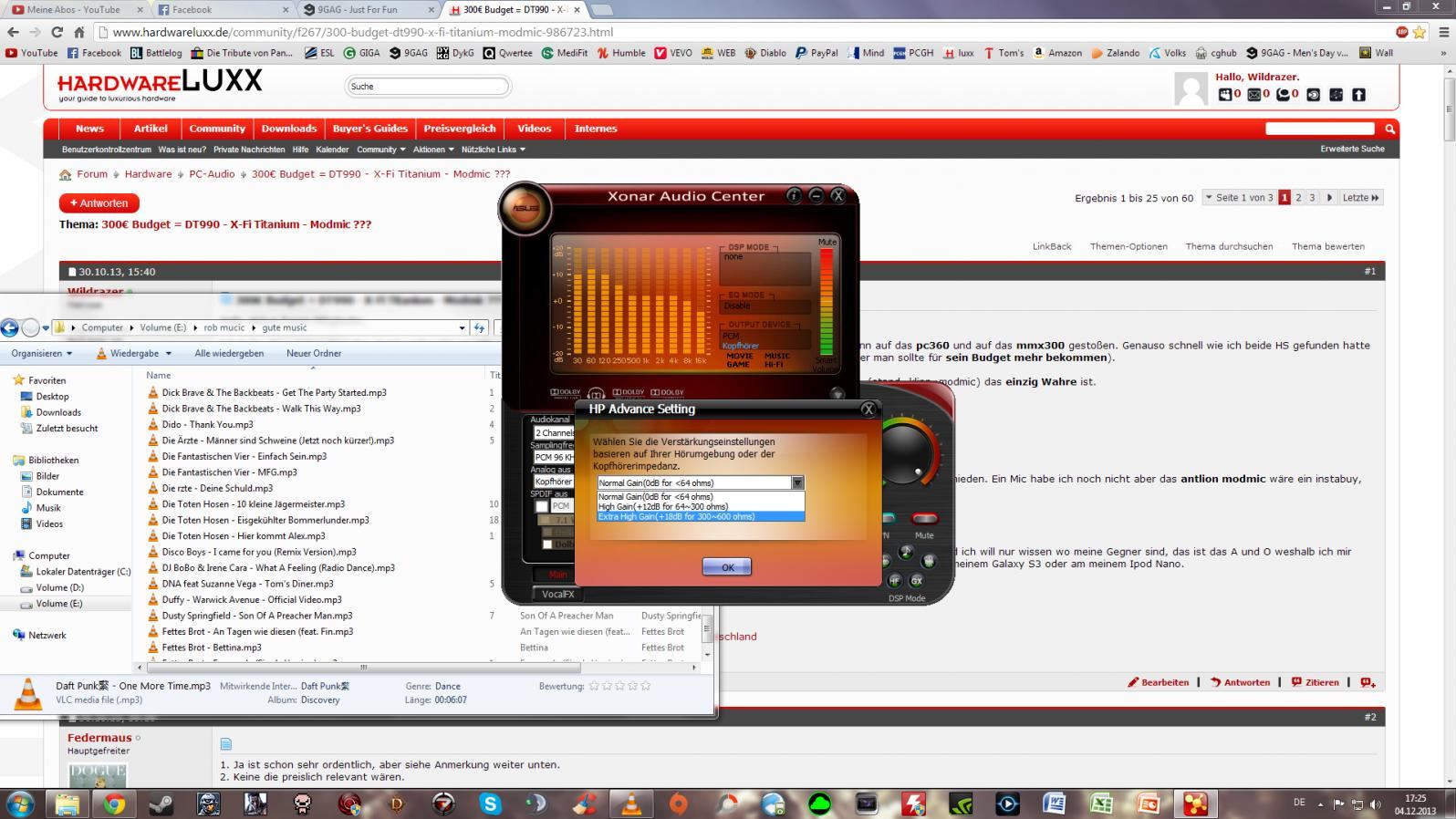Viewport: 1456px width, 819px height.
Task: Open the Preisvergleich navigation tab
Action: coord(460,129)
